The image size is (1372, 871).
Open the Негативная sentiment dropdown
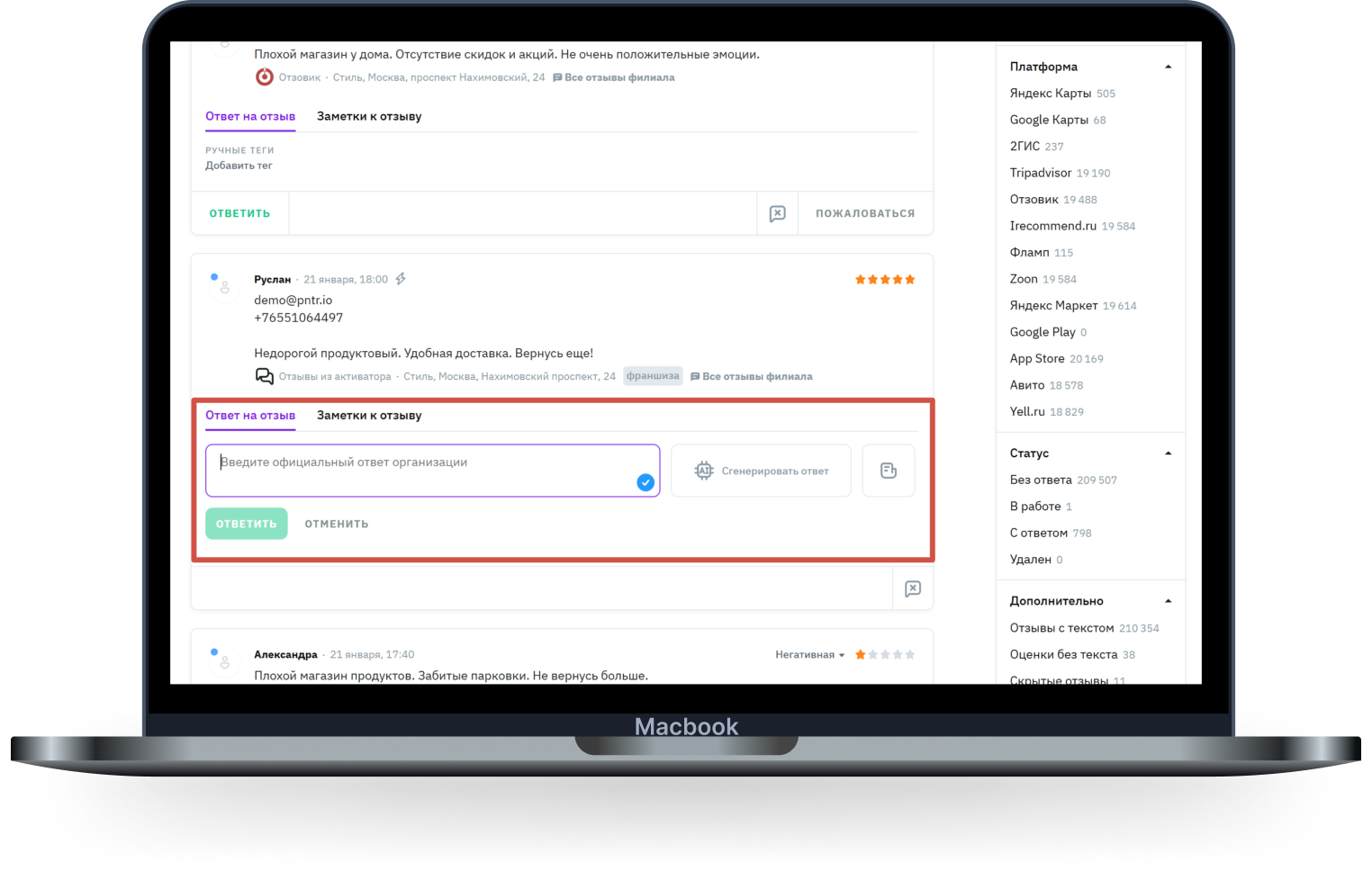tap(809, 655)
